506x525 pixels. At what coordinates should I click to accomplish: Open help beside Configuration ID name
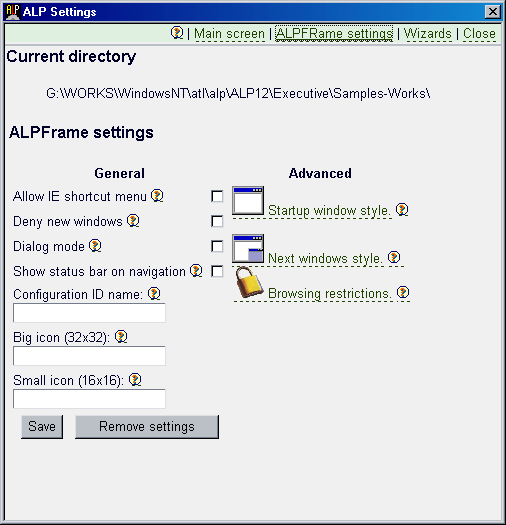(154, 294)
